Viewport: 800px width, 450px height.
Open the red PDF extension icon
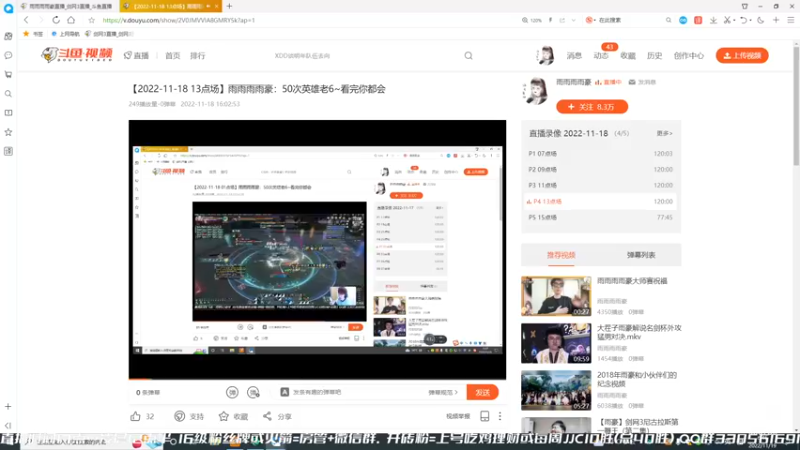tap(698, 20)
